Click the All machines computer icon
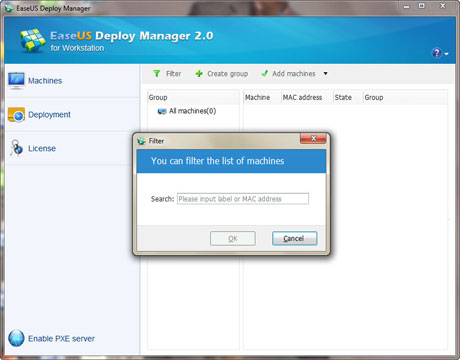460x360 pixels. coord(162,111)
